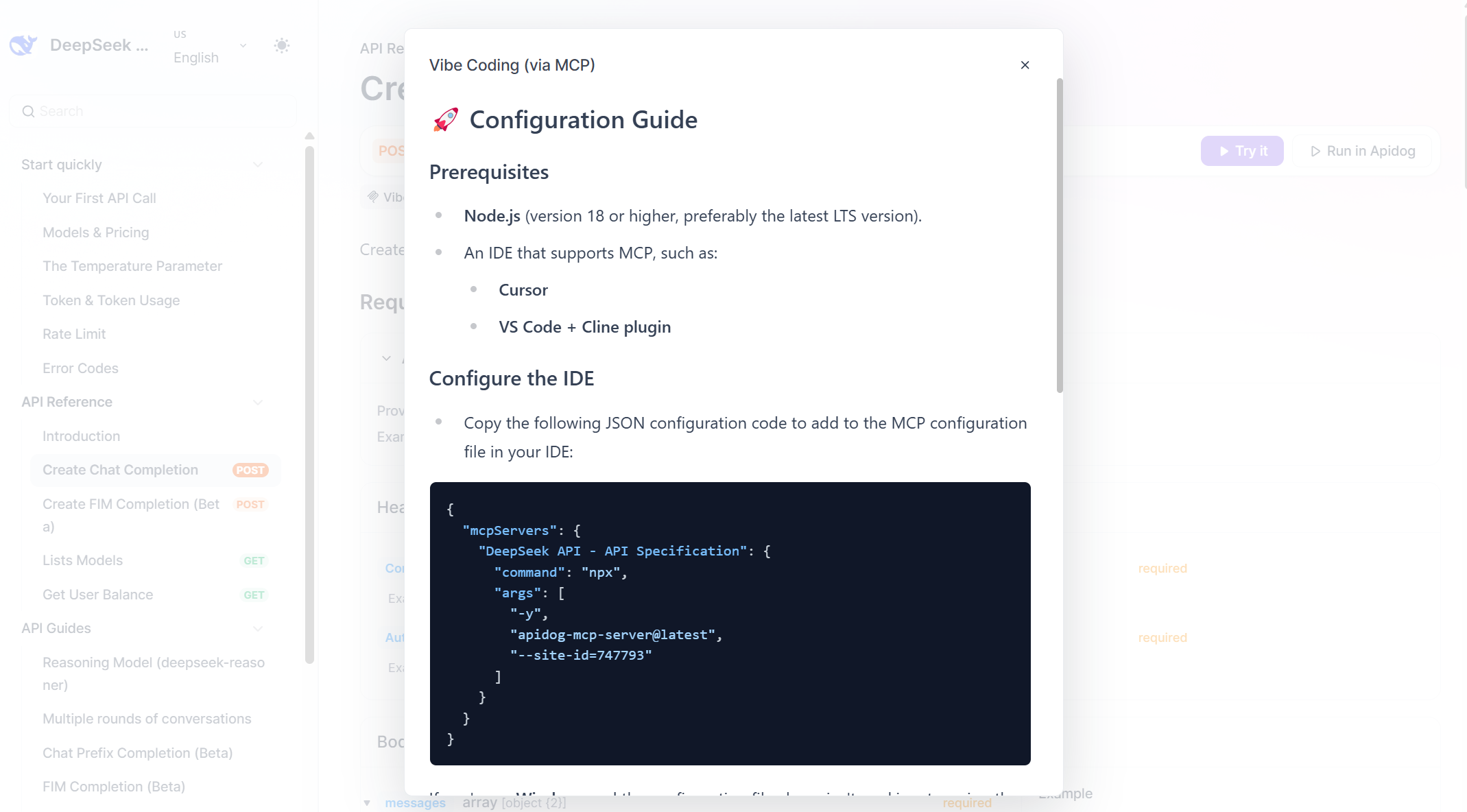This screenshot has height=812, width=1467.
Task: Click the rocket icon beside Configuration Guide
Action: pos(446,120)
